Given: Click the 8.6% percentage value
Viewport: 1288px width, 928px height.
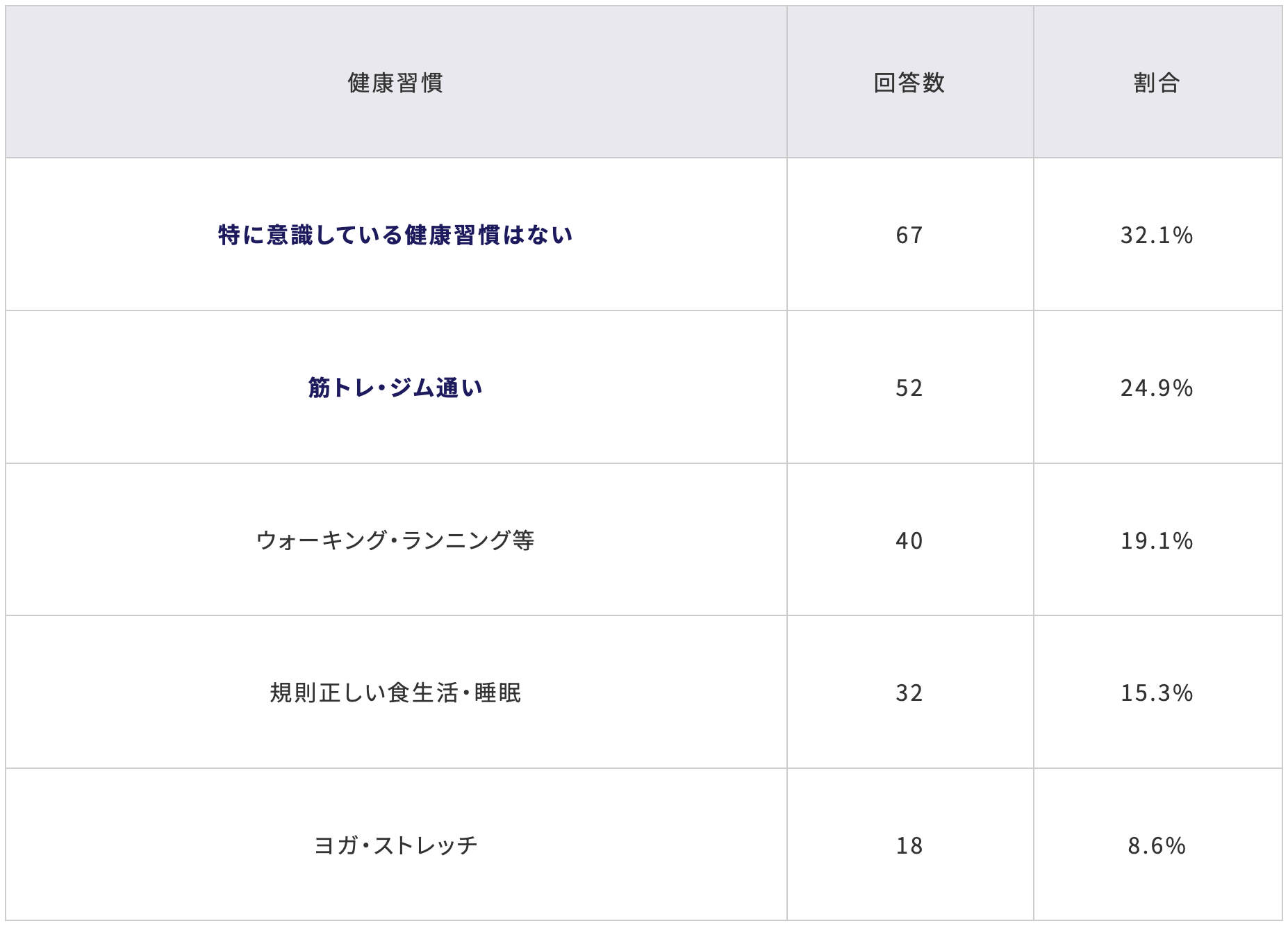Looking at the screenshot, I should tap(1157, 845).
